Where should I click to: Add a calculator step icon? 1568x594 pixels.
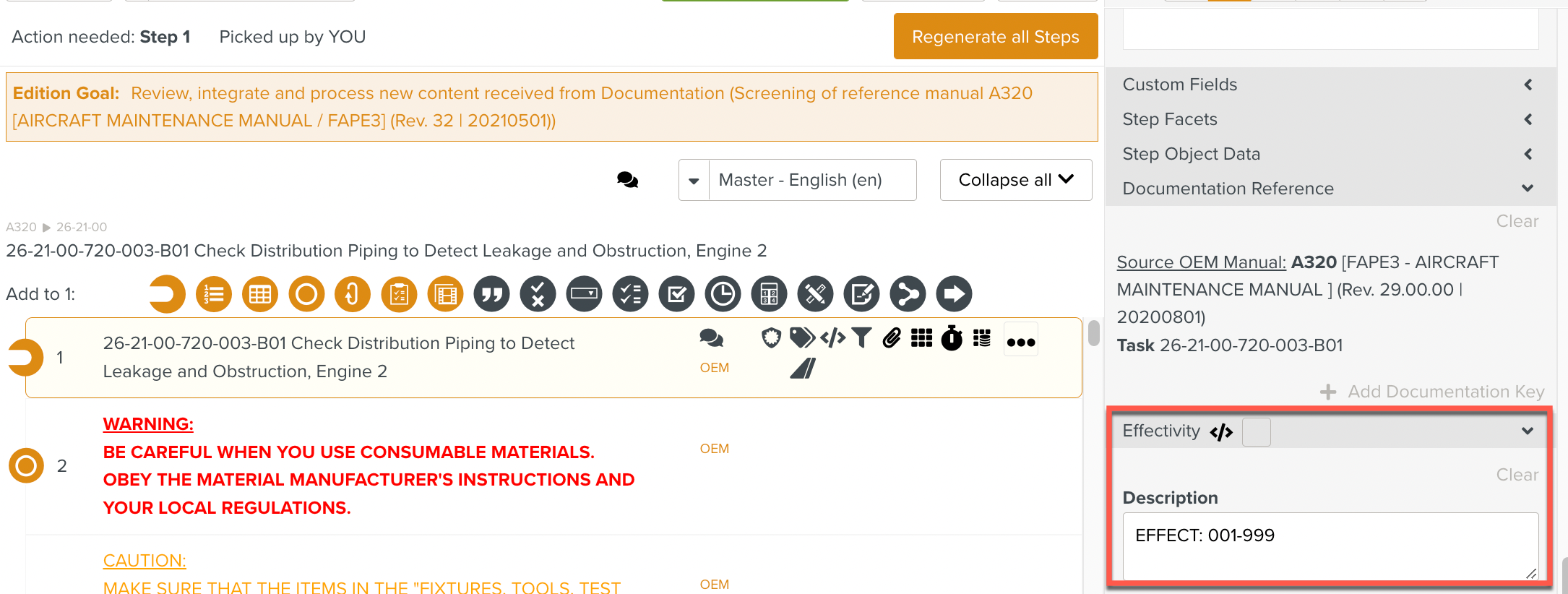pyautogui.click(x=769, y=294)
